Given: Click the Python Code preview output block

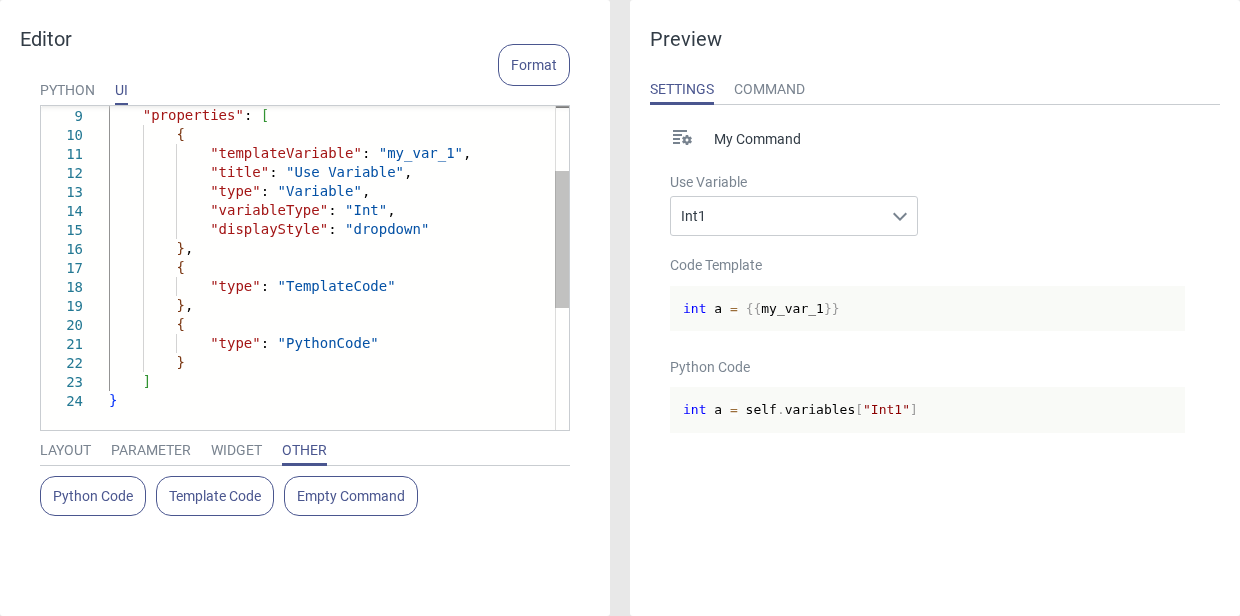Looking at the screenshot, I should coord(926,410).
